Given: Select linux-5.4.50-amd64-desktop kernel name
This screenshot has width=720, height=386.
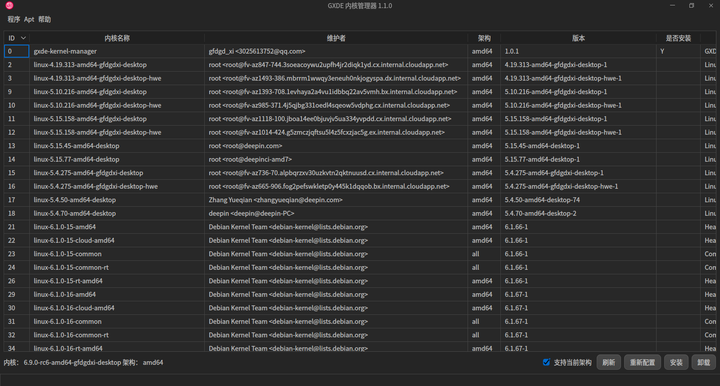Looking at the screenshot, I should tap(74, 200).
